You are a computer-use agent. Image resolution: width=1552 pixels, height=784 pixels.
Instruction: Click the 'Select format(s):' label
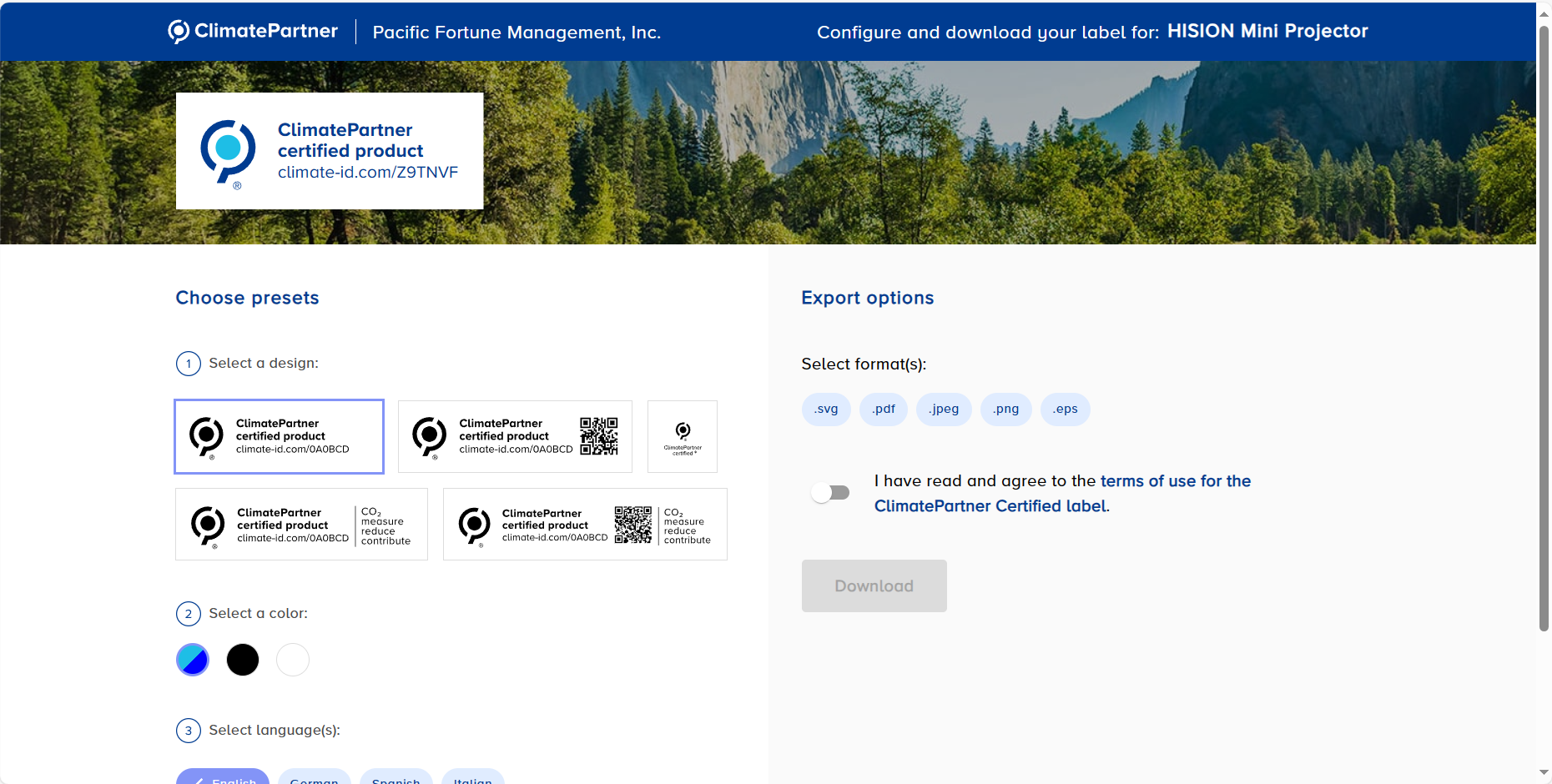[864, 364]
